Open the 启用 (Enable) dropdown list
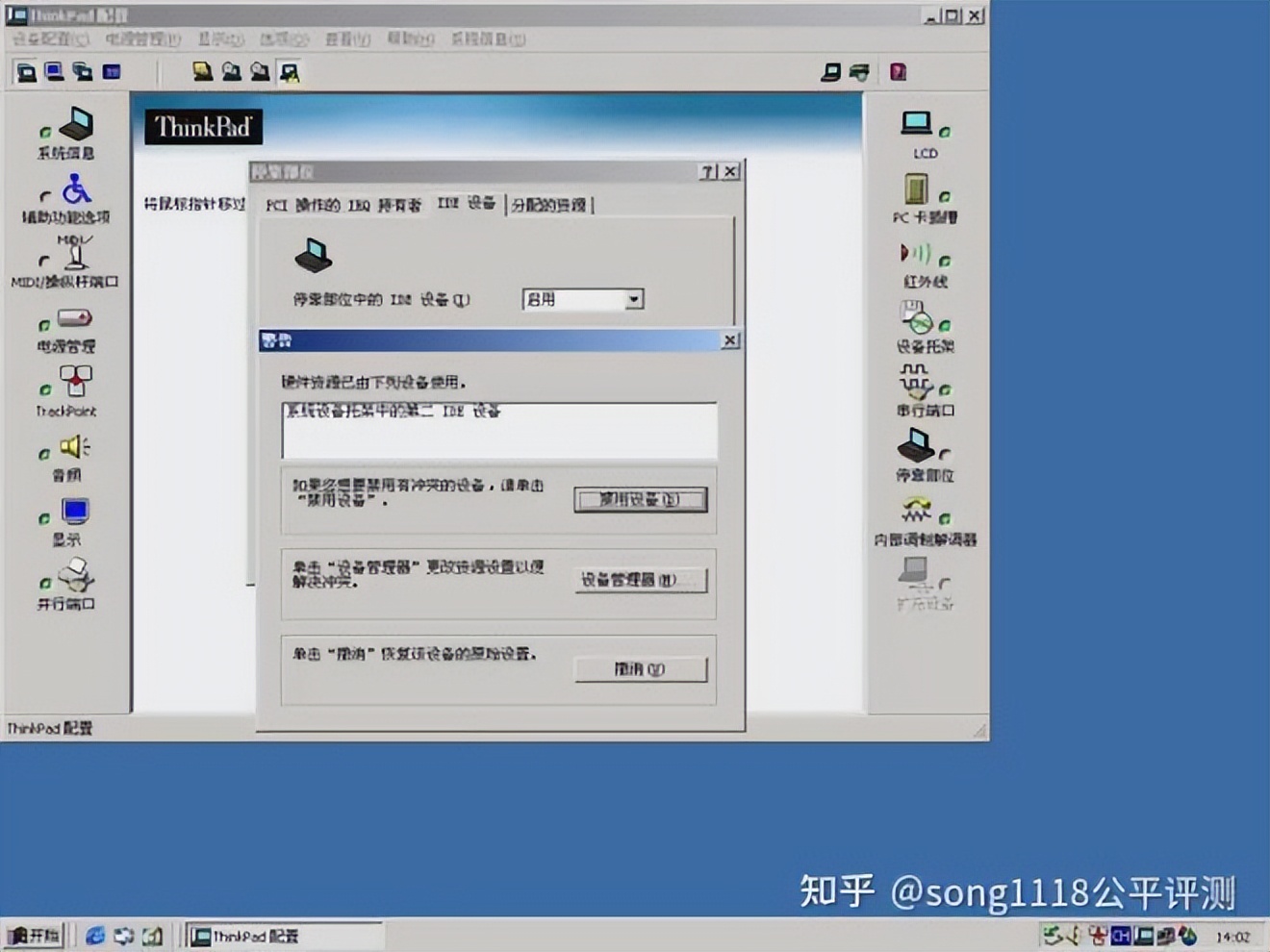 [633, 299]
